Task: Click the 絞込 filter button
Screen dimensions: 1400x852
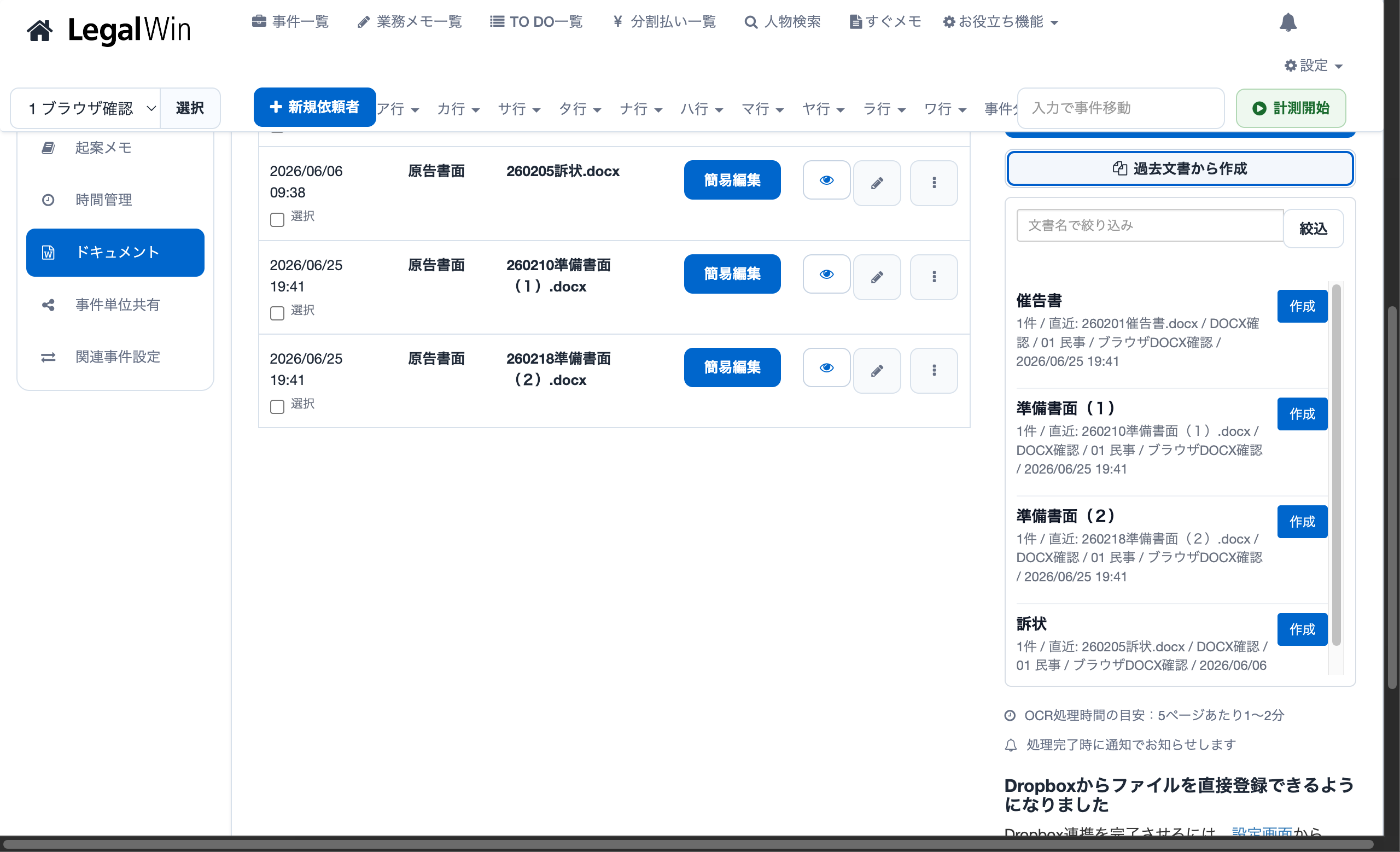Action: pos(1312,229)
